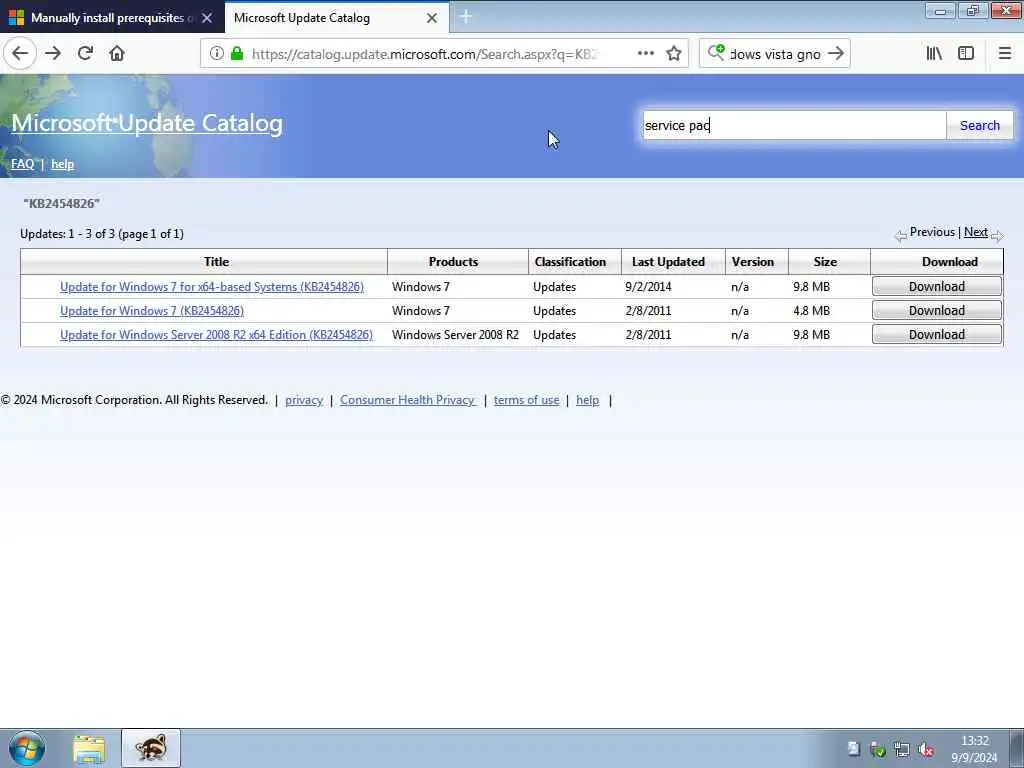Click the search engine magnifier icon
Screen dimensions: 1024x768
pyautogui.click(x=716, y=53)
